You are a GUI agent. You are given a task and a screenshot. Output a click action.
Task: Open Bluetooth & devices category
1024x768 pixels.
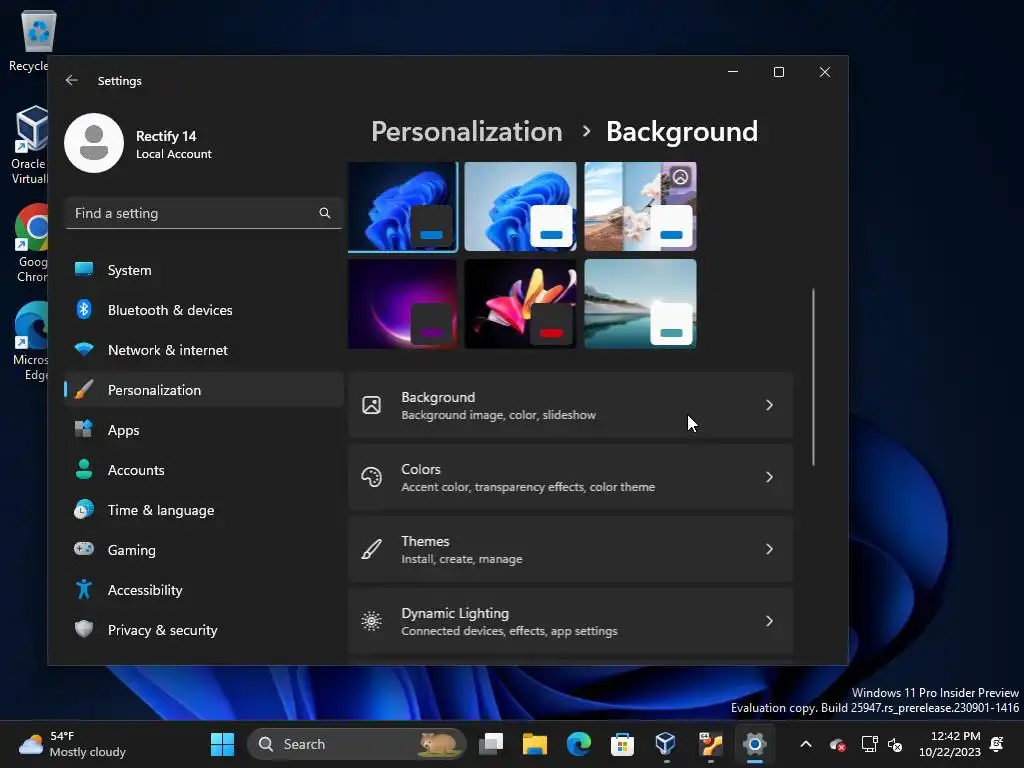[x=204, y=310]
